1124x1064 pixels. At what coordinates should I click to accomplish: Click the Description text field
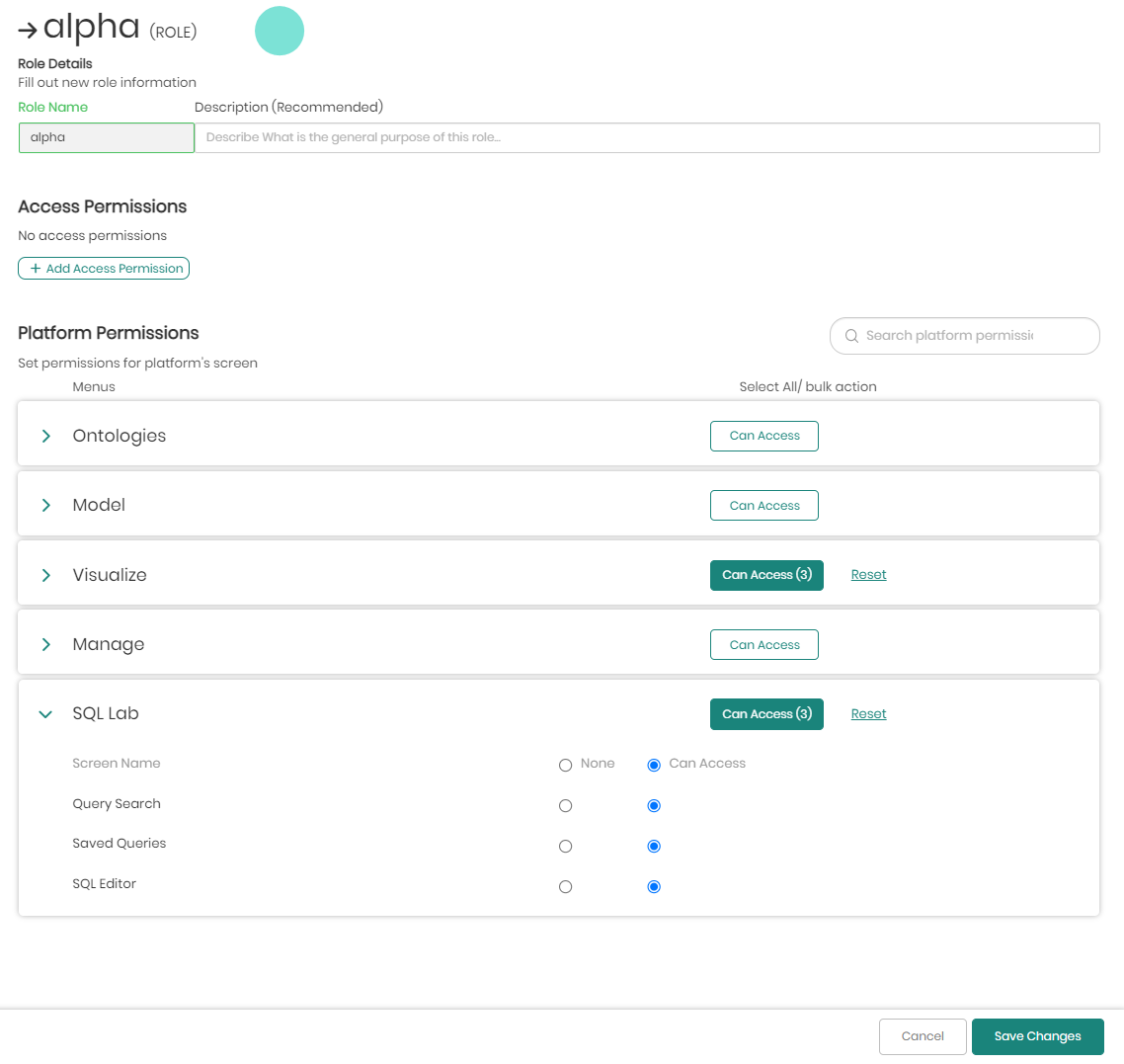pyautogui.click(x=647, y=138)
